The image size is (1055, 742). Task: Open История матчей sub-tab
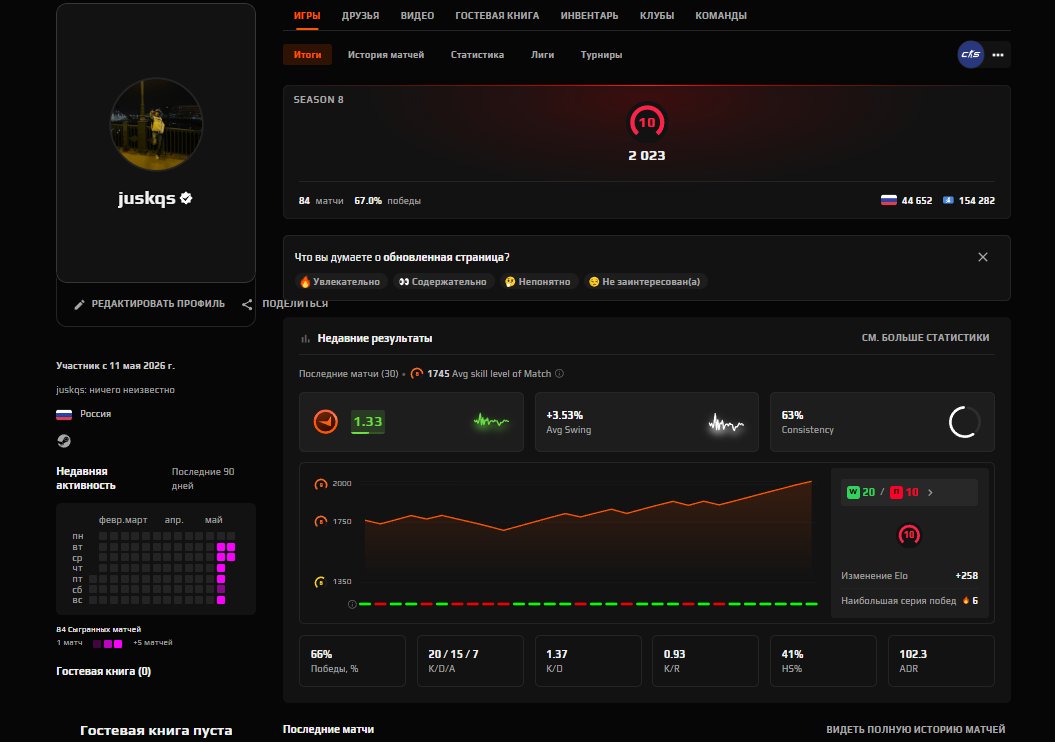[x=386, y=54]
